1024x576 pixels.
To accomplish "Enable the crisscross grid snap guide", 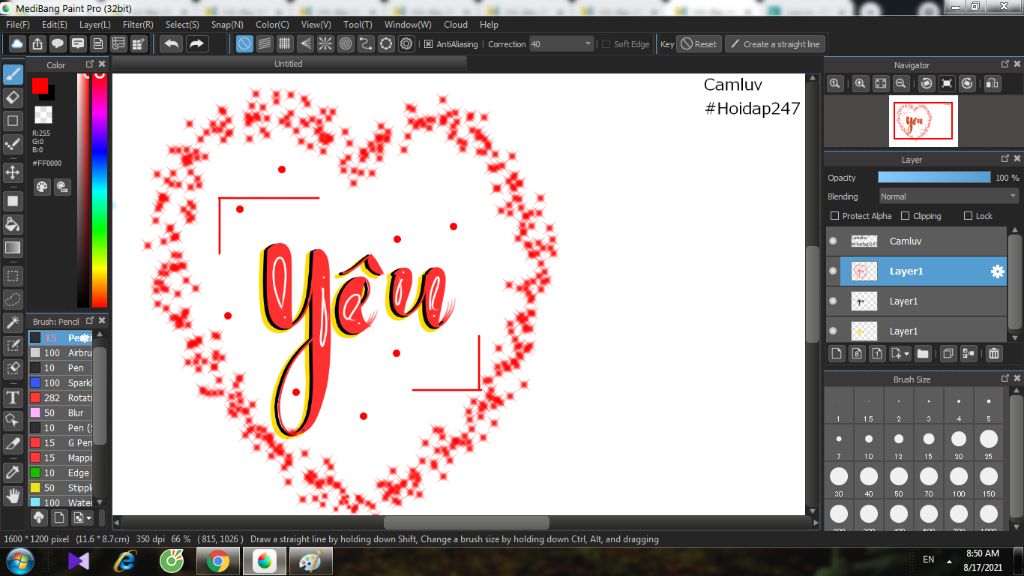I will pos(285,44).
